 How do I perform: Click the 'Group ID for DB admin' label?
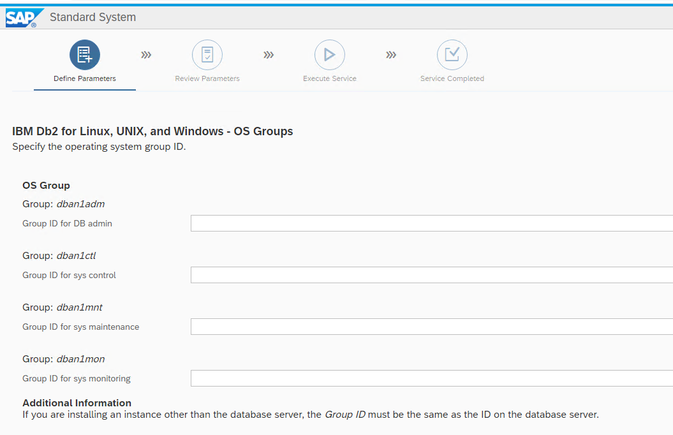point(67,223)
